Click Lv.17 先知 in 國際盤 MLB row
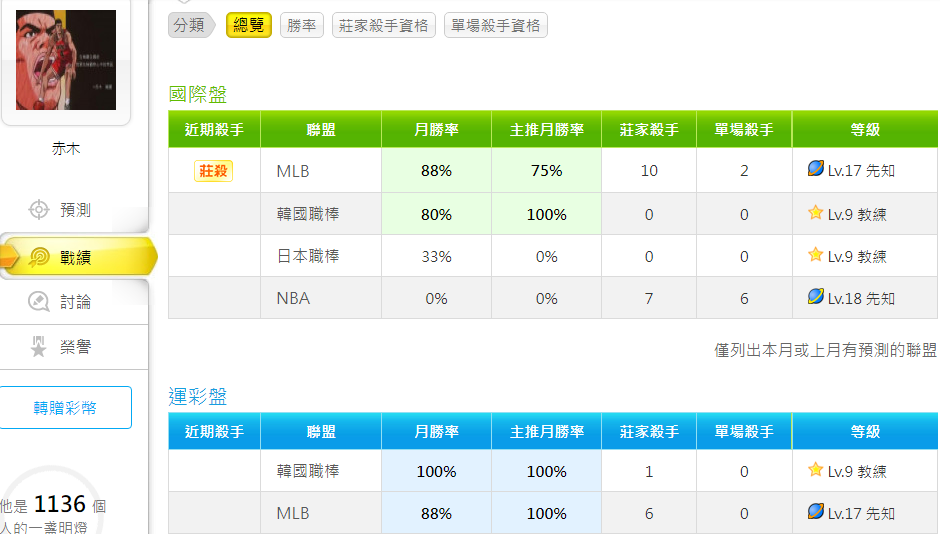The height and width of the screenshot is (534, 940). (x=861, y=171)
